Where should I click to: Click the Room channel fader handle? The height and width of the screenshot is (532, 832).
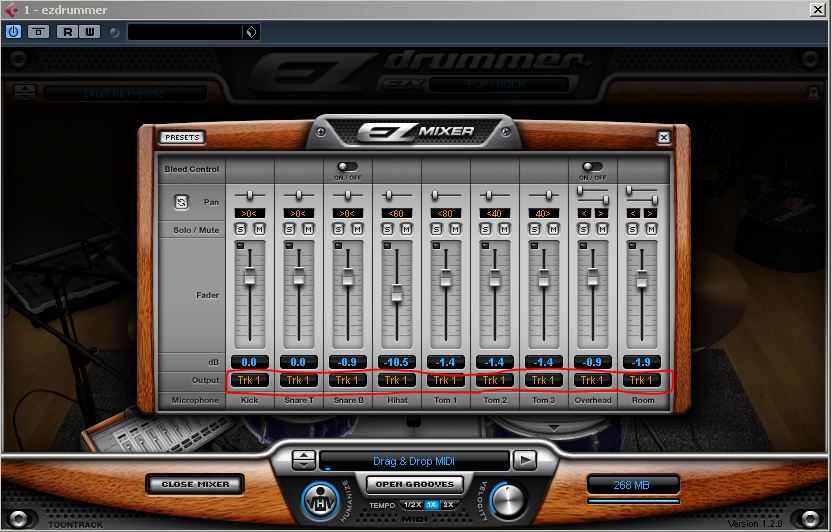(x=642, y=279)
